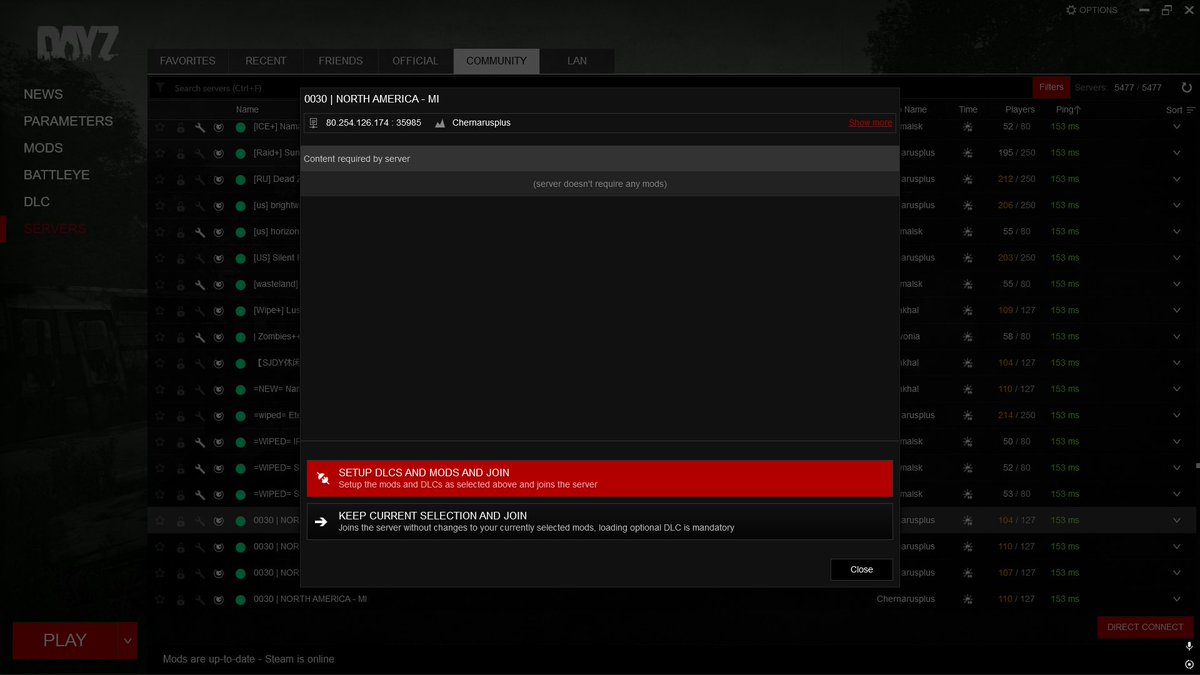
Task: Click the lock icon on the [RU] Dead row
Action: [x=181, y=180]
